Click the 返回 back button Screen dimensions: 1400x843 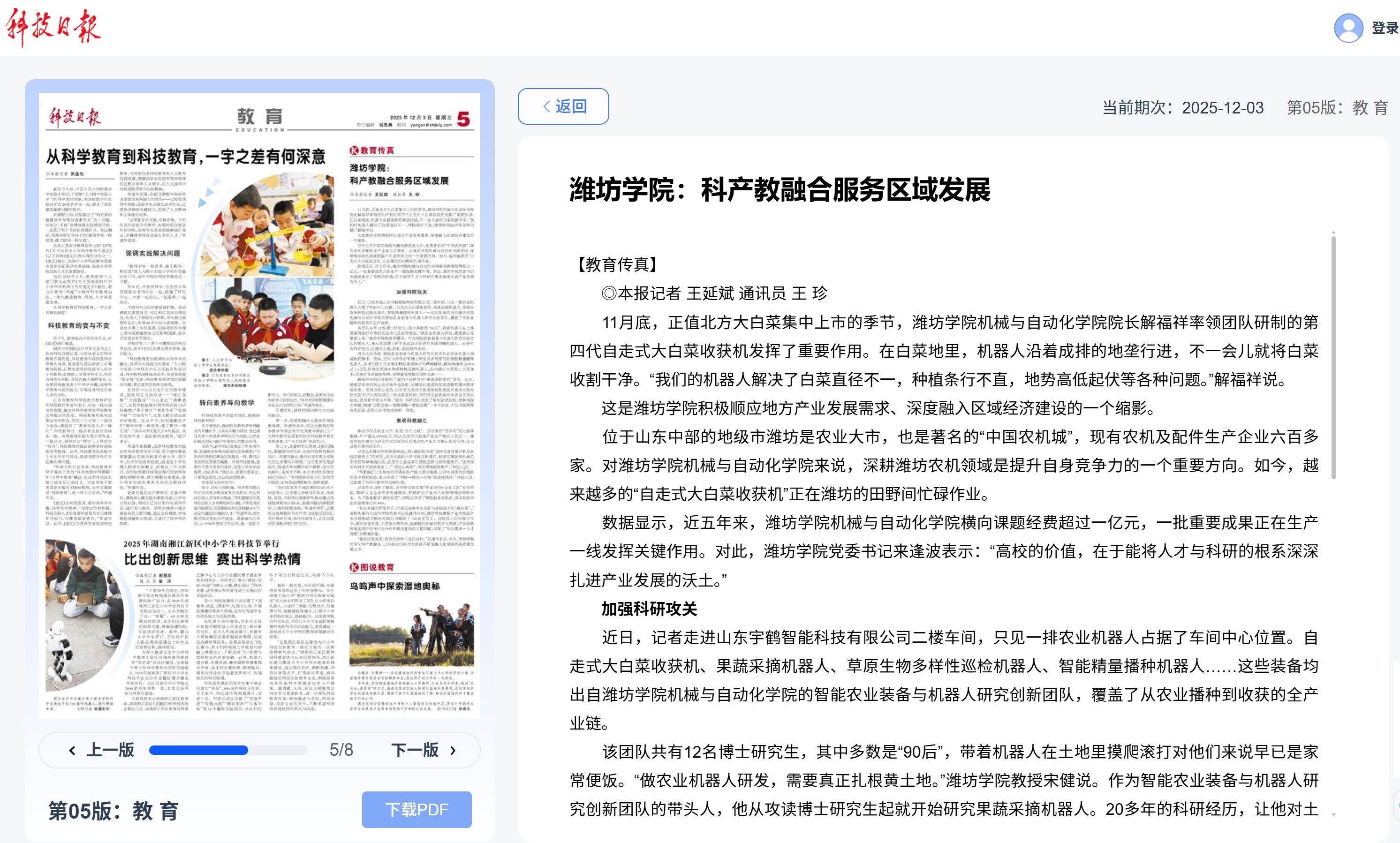(563, 106)
